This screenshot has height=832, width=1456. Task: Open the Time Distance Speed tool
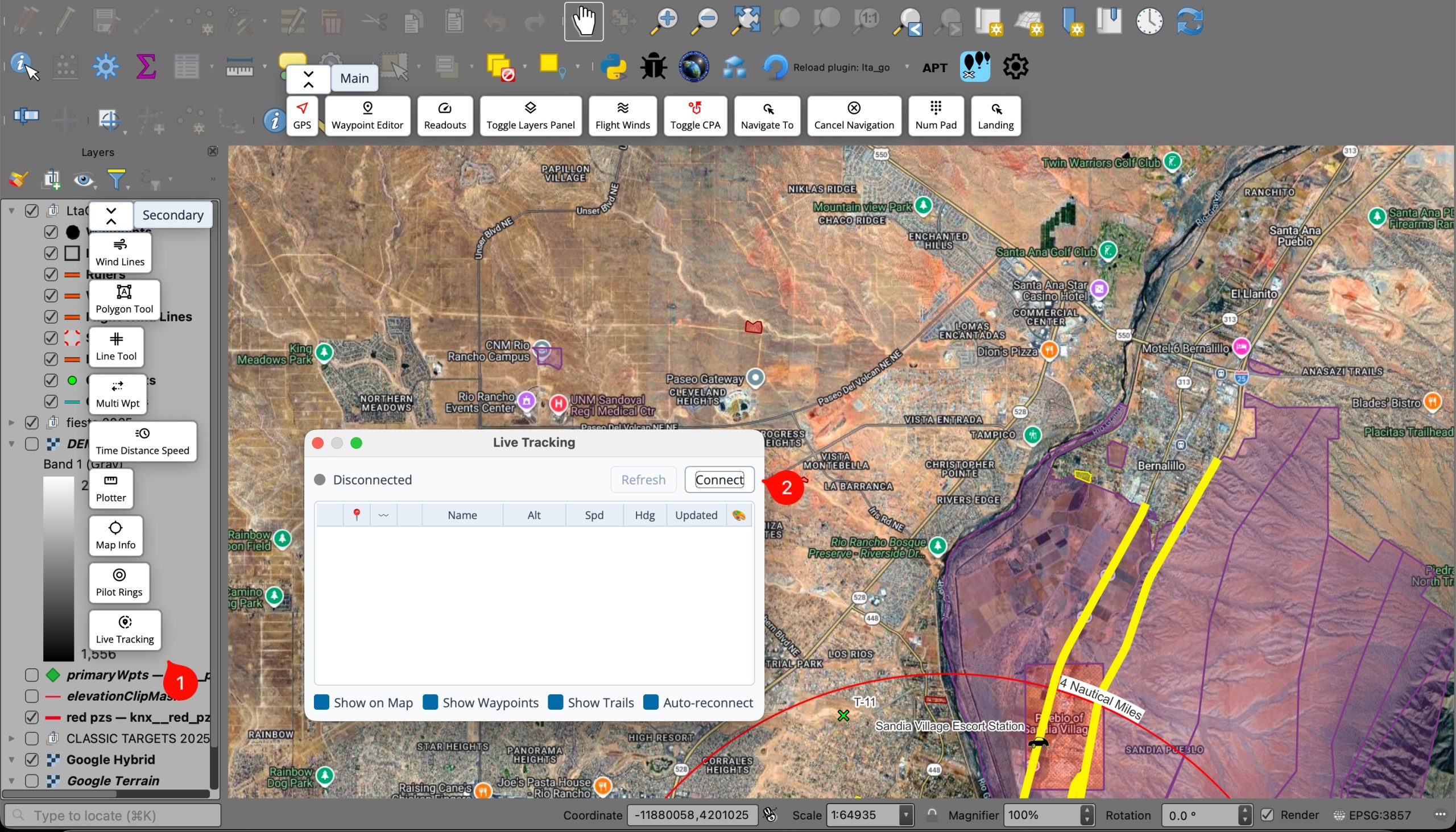pos(142,441)
